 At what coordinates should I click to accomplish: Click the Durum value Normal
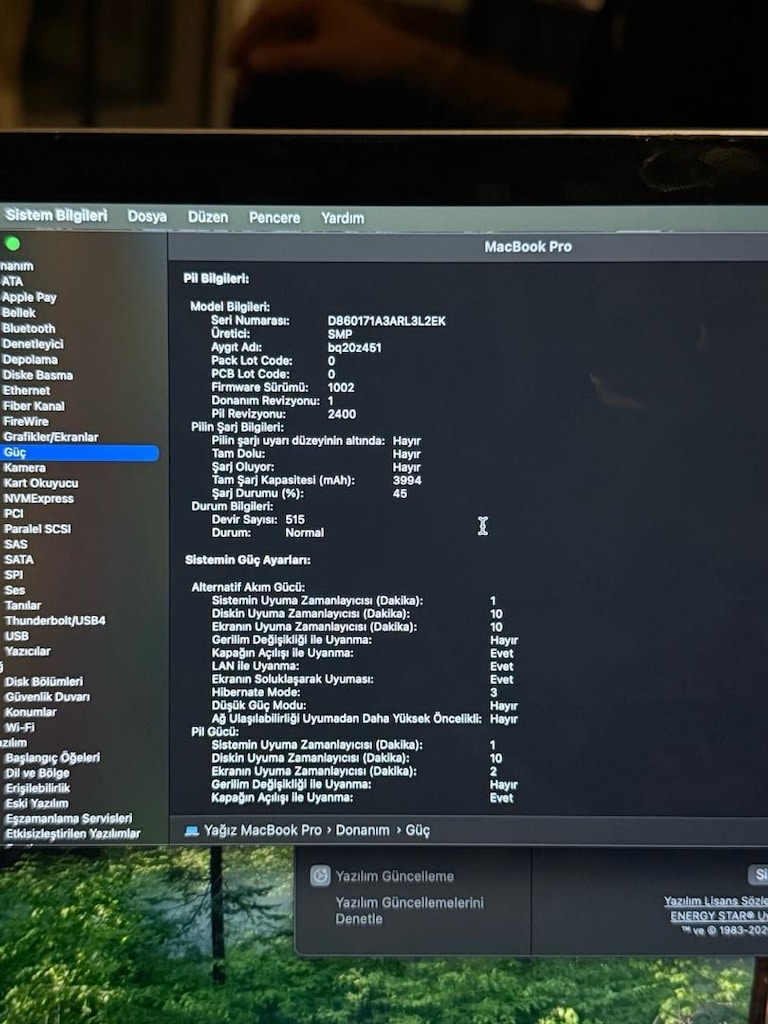(x=304, y=532)
